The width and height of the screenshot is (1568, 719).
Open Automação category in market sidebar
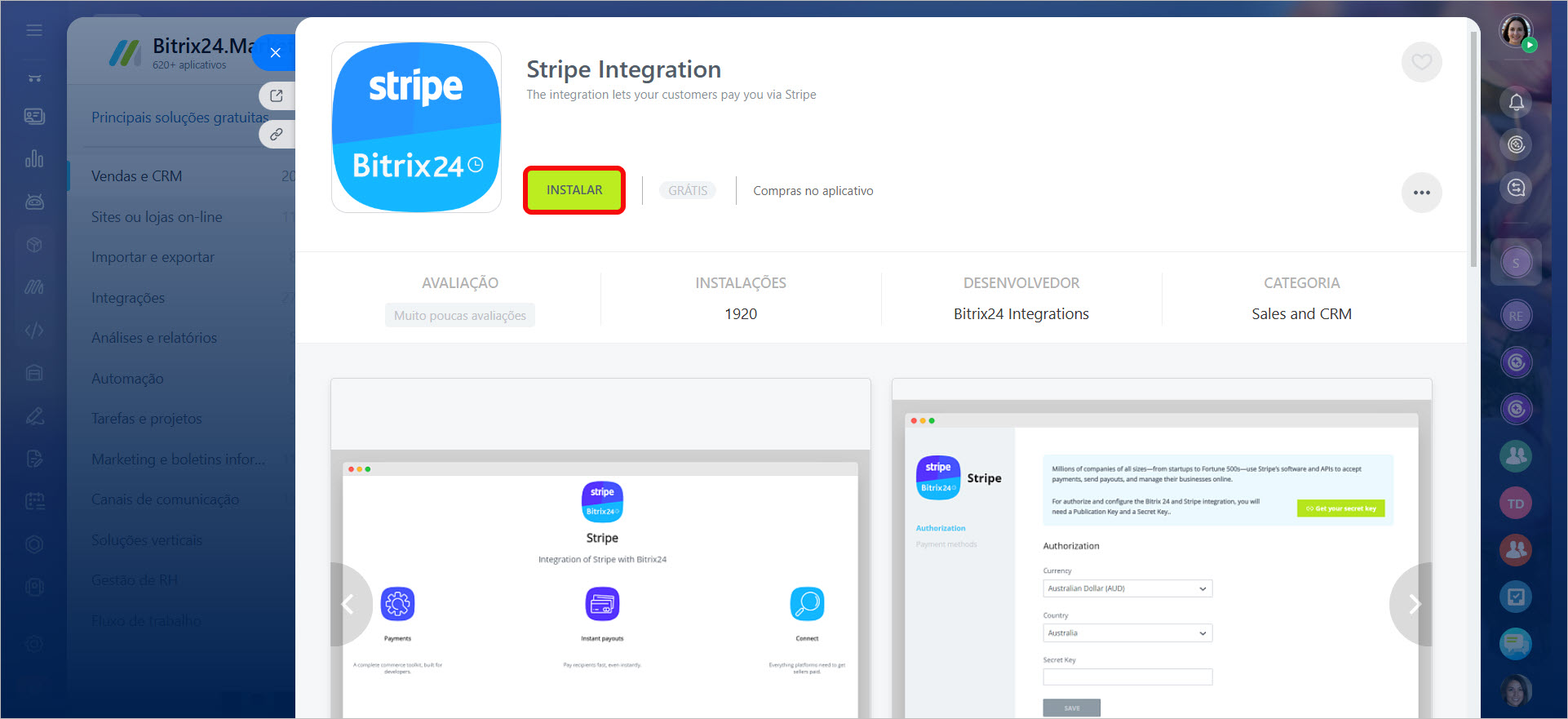(127, 379)
